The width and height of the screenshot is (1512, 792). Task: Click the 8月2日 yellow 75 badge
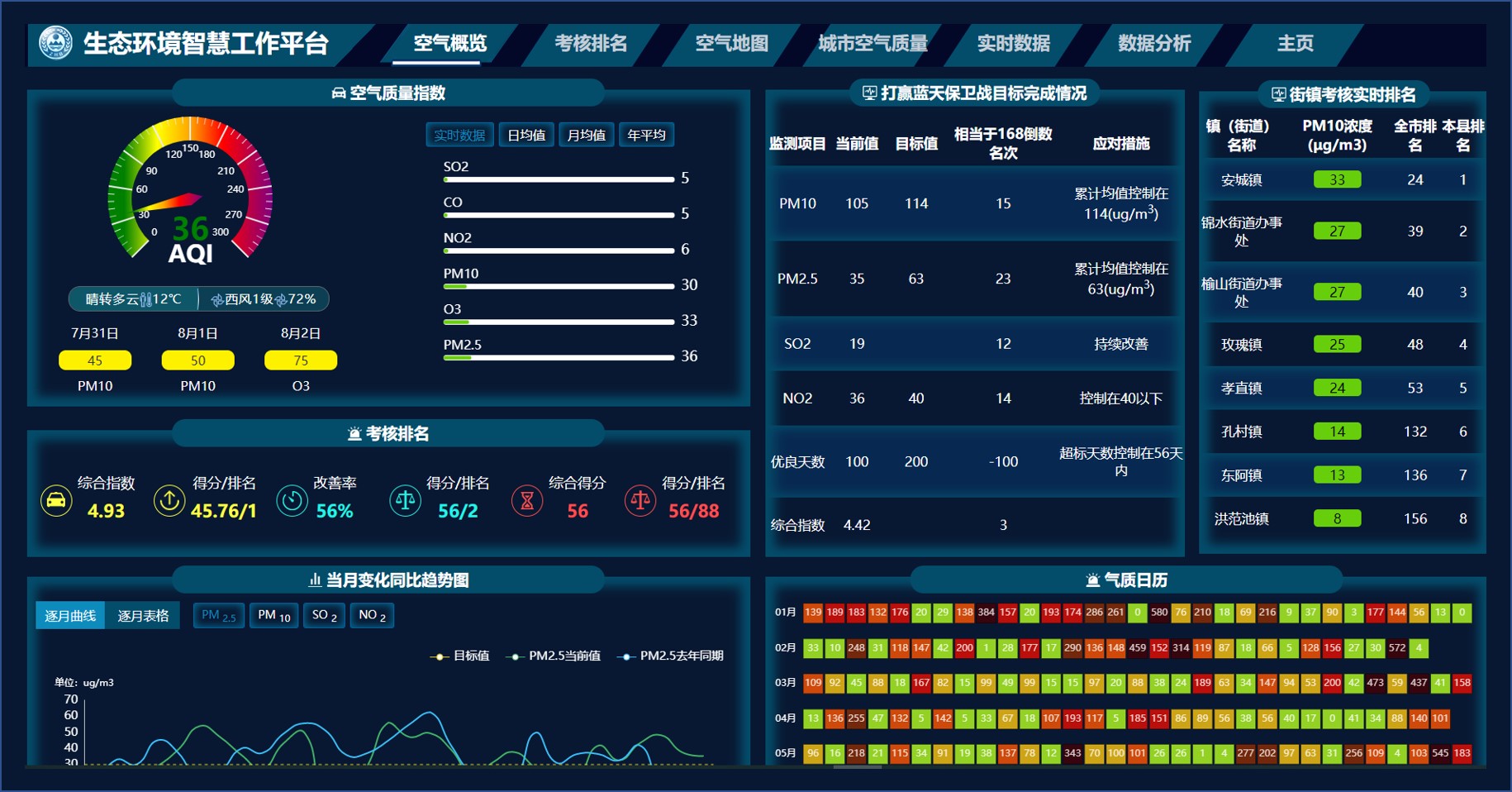click(x=301, y=360)
